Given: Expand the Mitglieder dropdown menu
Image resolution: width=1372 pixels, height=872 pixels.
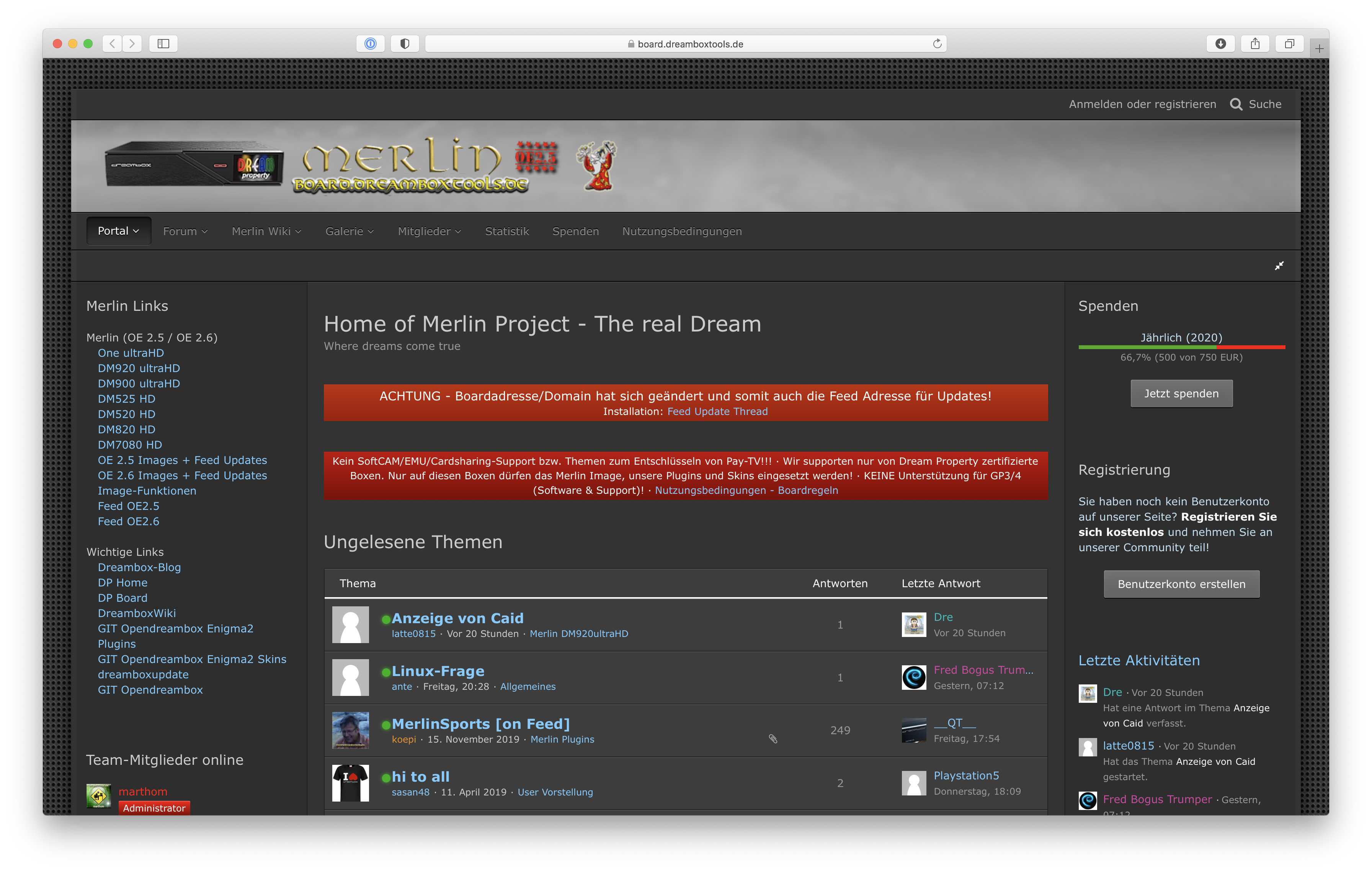Looking at the screenshot, I should point(429,231).
